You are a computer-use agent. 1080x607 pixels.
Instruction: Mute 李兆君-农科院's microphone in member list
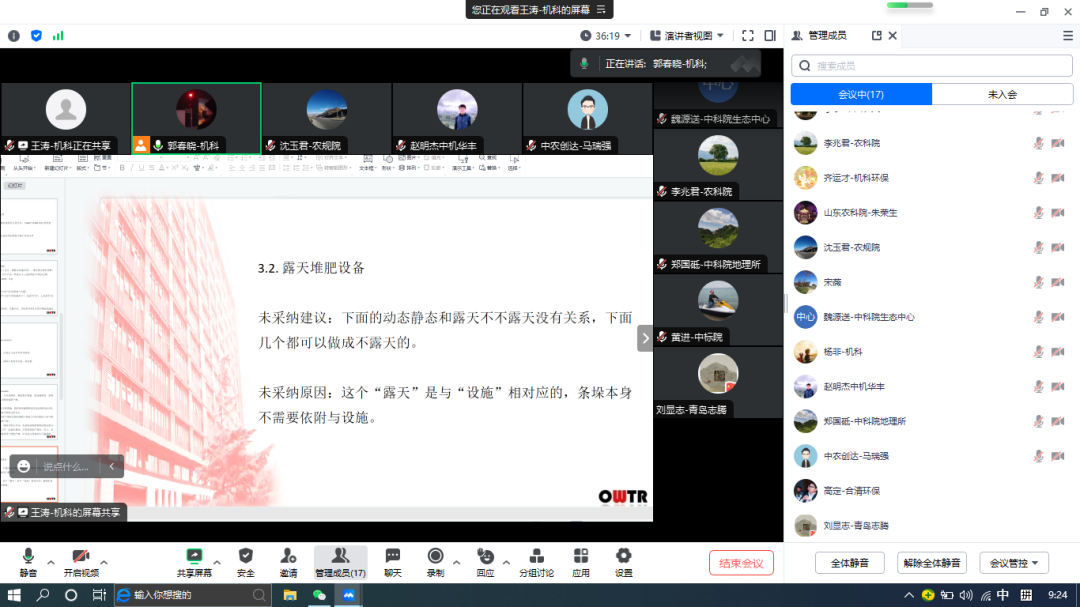pos(1037,142)
